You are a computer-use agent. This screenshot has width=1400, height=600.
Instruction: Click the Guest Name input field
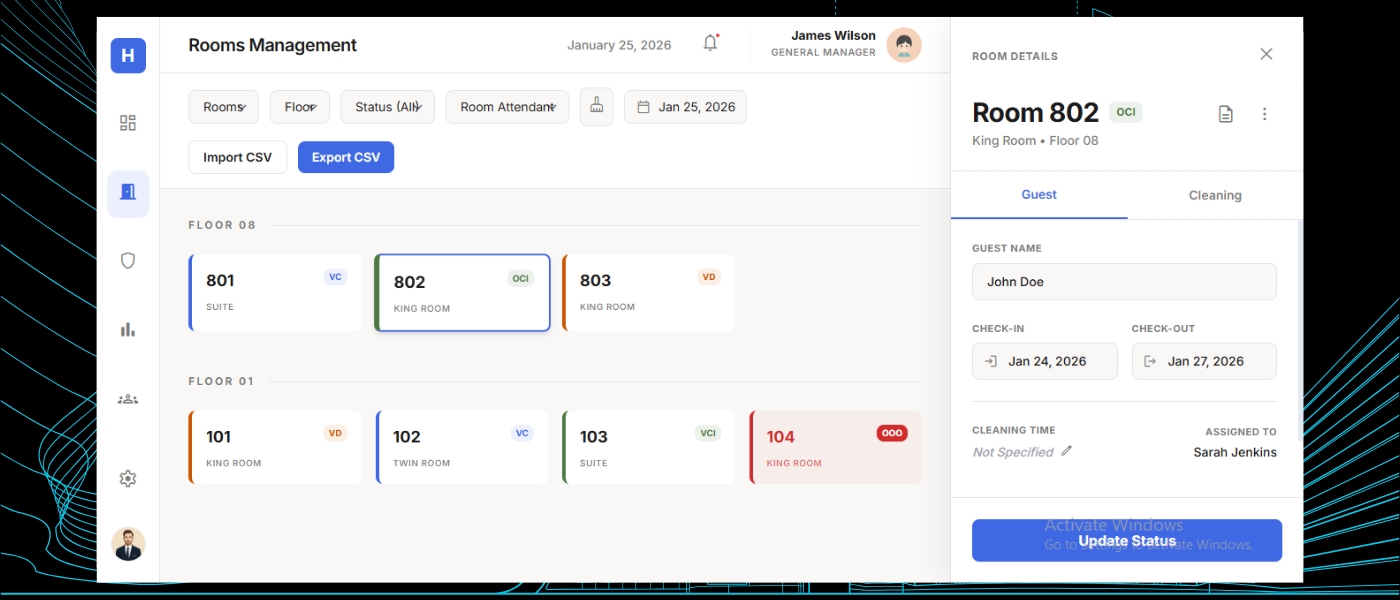coord(1124,282)
